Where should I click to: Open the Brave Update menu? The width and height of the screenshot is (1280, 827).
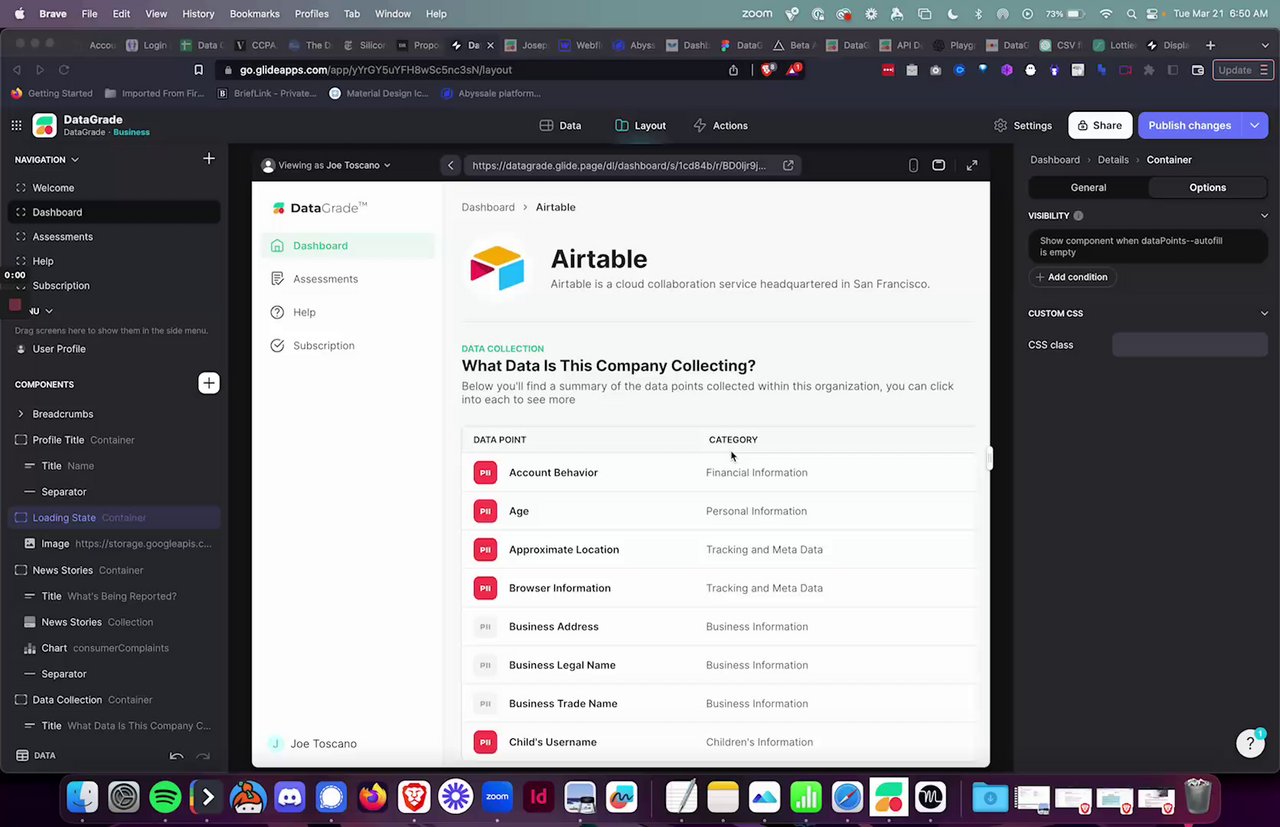(x=1241, y=70)
